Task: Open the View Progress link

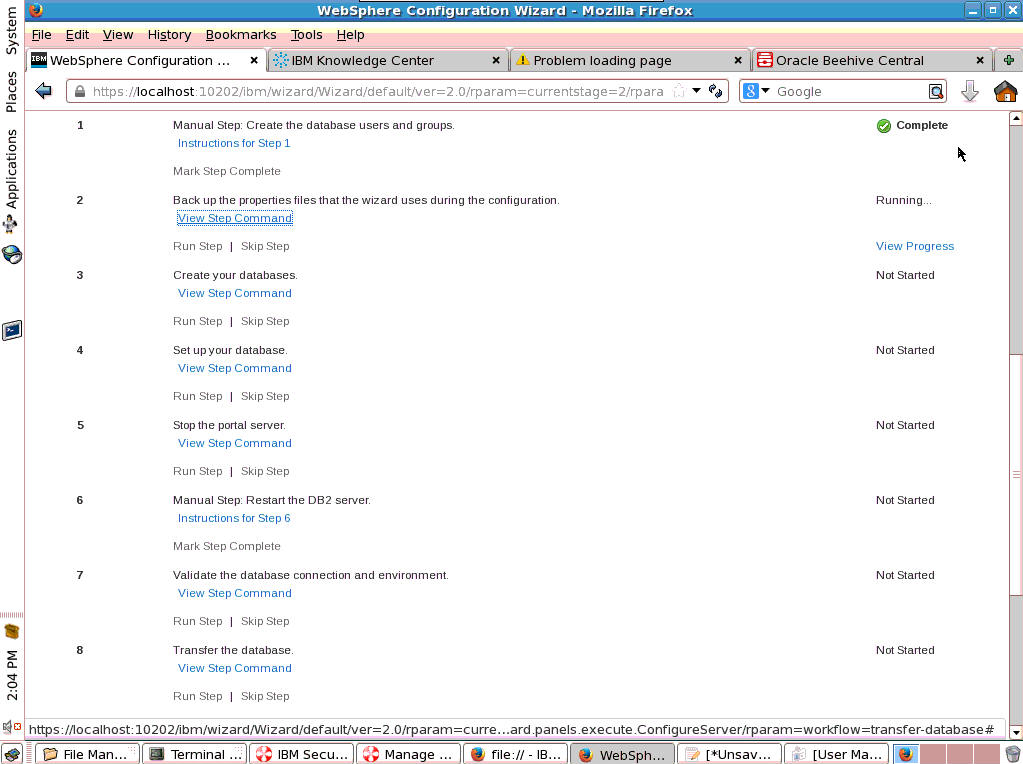Action: tap(915, 246)
